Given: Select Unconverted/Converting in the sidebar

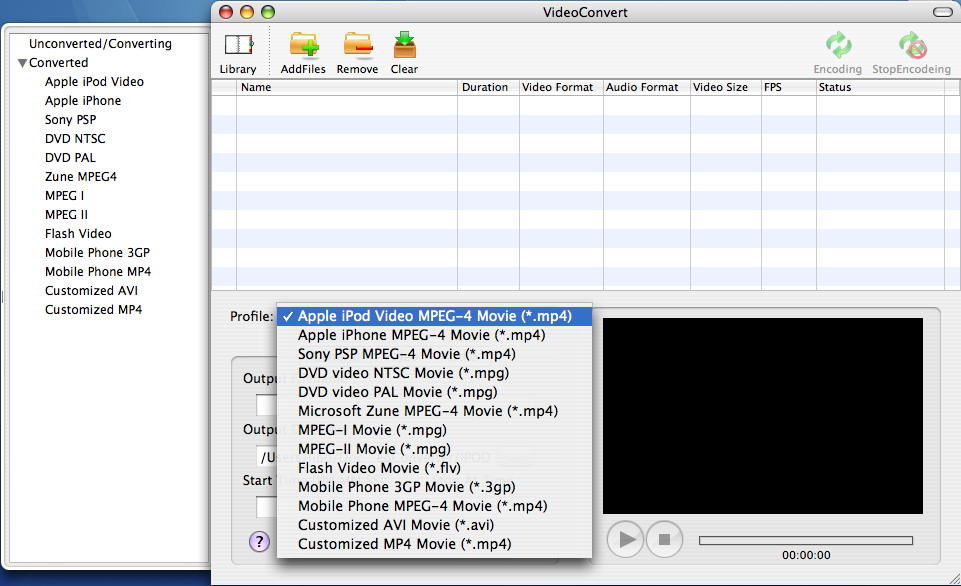Looking at the screenshot, I should tap(101, 44).
